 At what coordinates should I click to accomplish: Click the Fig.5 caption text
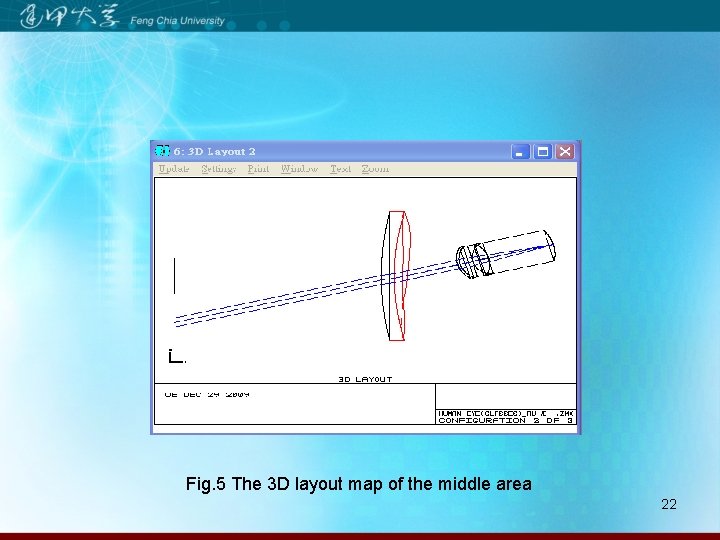pyautogui.click(x=359, y=484)
